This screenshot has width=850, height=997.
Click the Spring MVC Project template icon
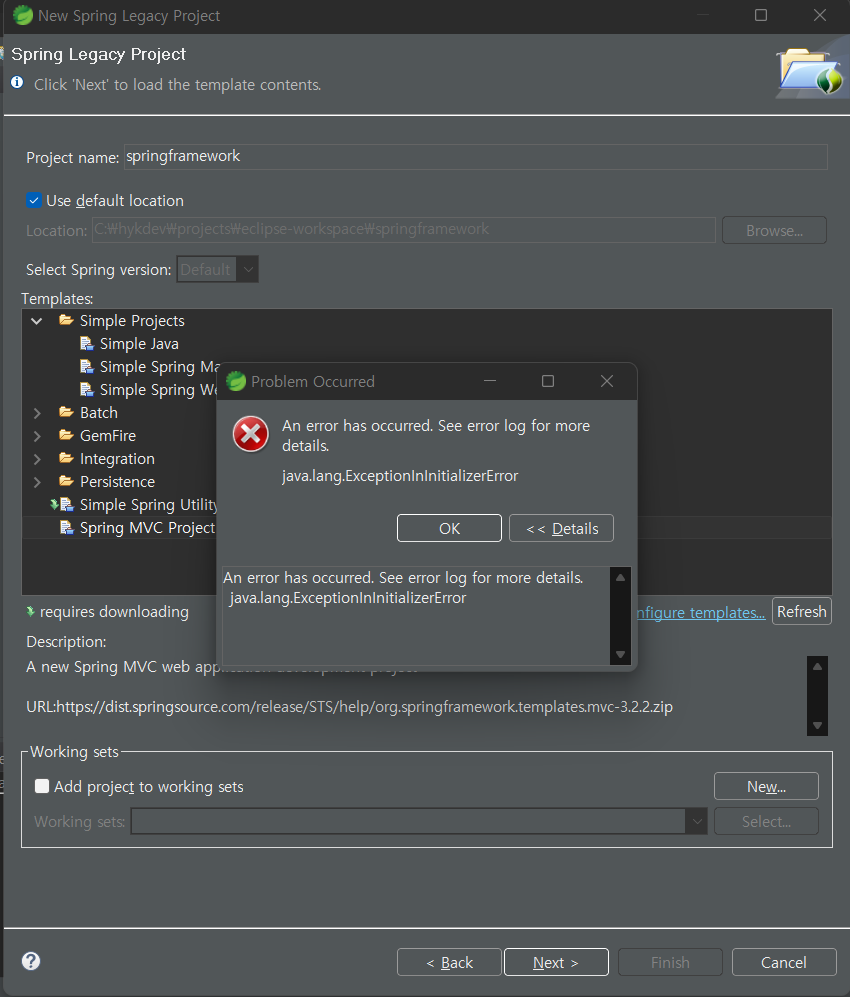(x=66, y=527)
